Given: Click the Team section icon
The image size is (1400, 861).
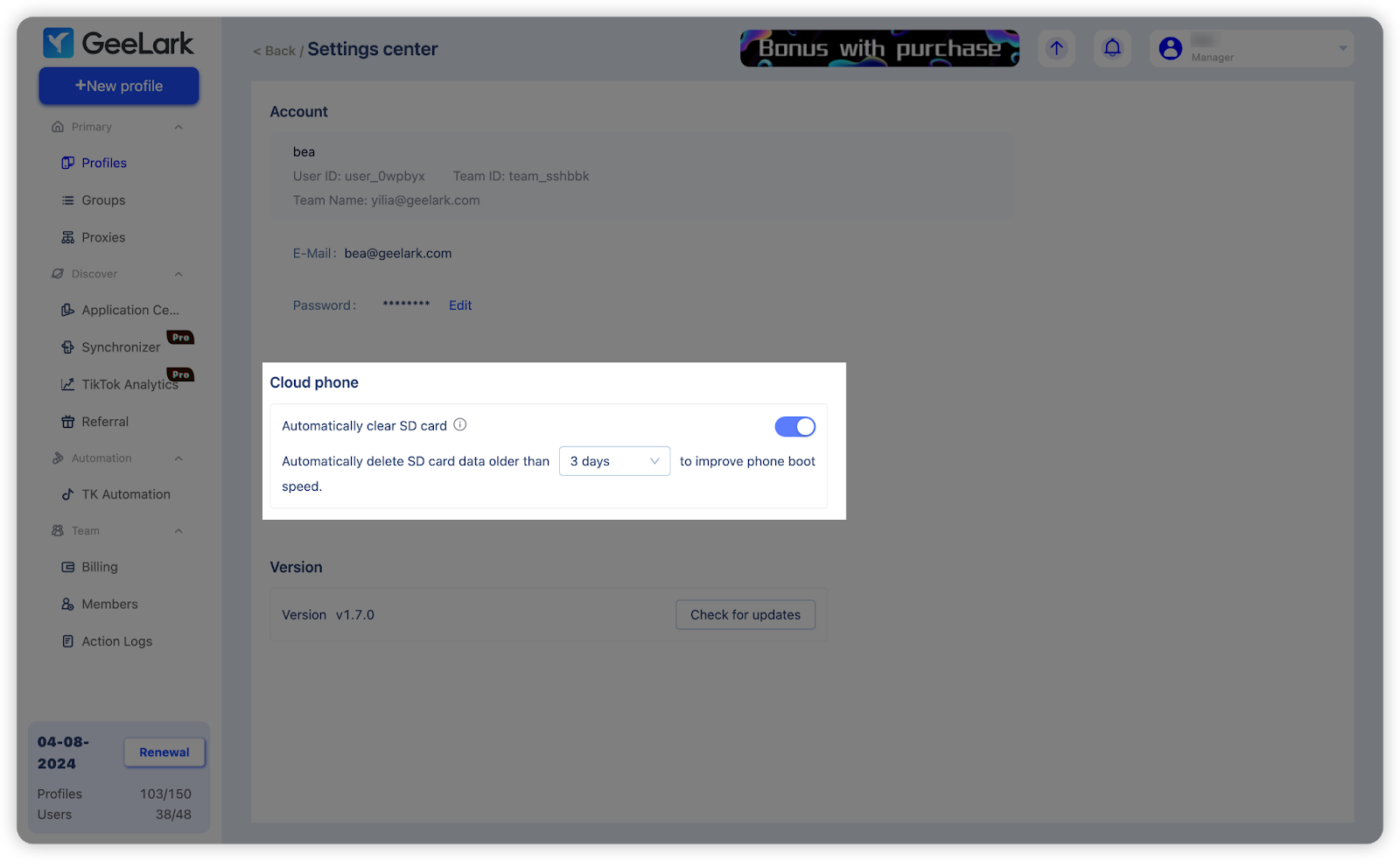Looking at the screenshot, I should (58, 531).
